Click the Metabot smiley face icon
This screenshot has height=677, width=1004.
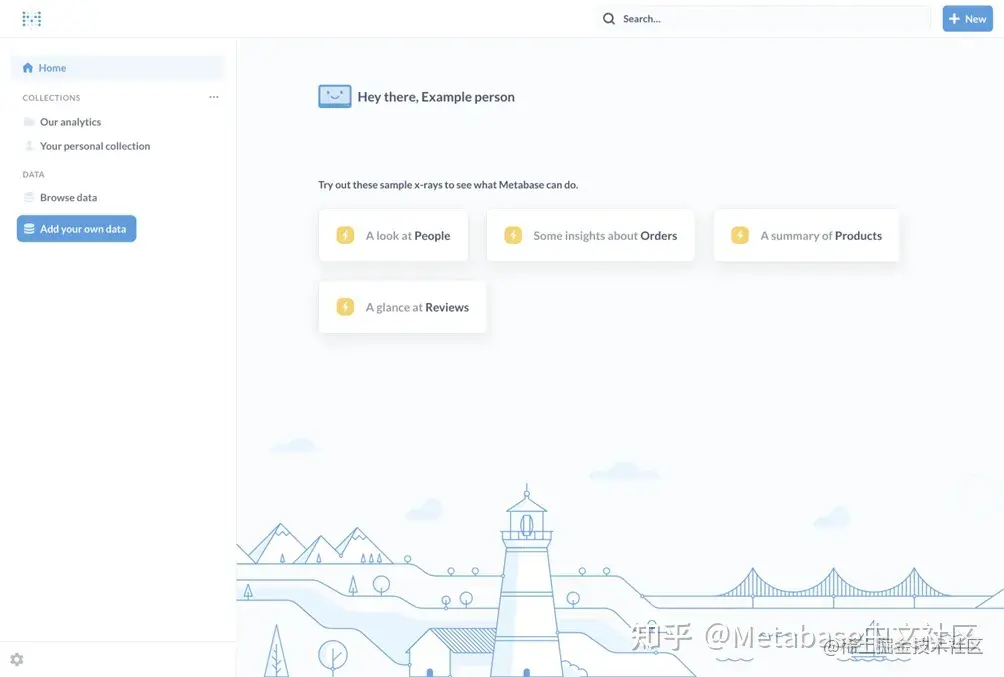point(335,97)
